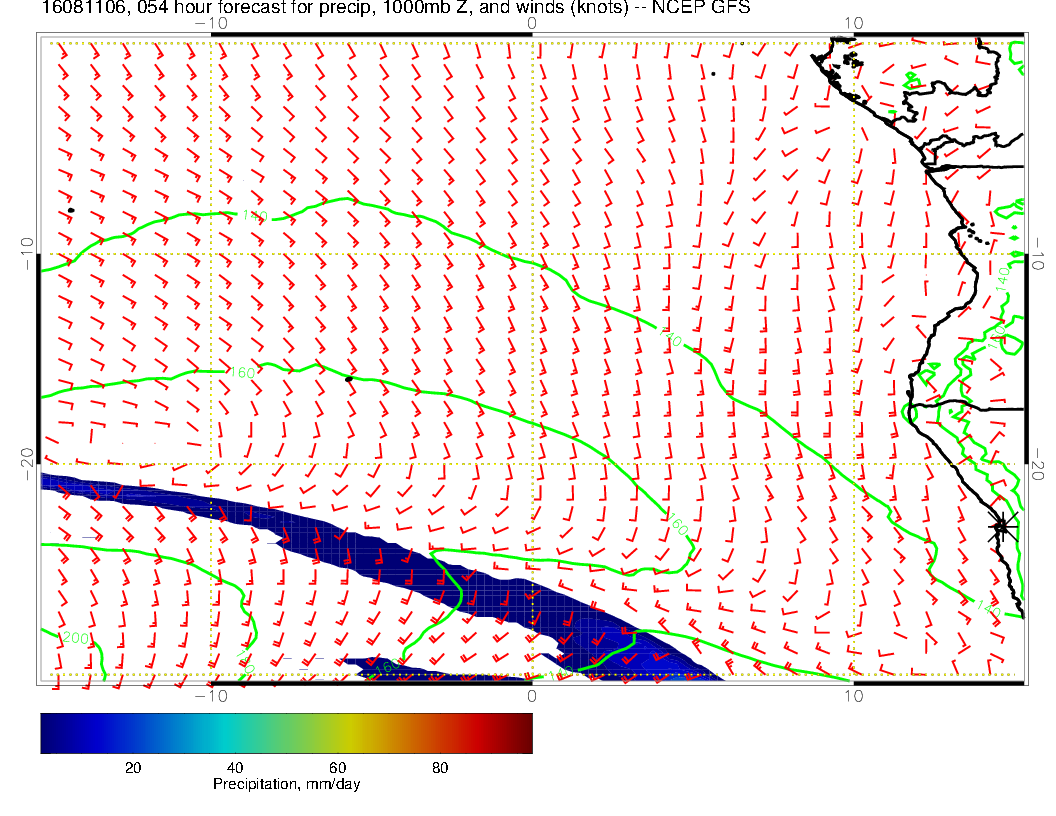Click the dark red end of the colorbar
Screen dimensions: 1056x816
coord(522,732)
